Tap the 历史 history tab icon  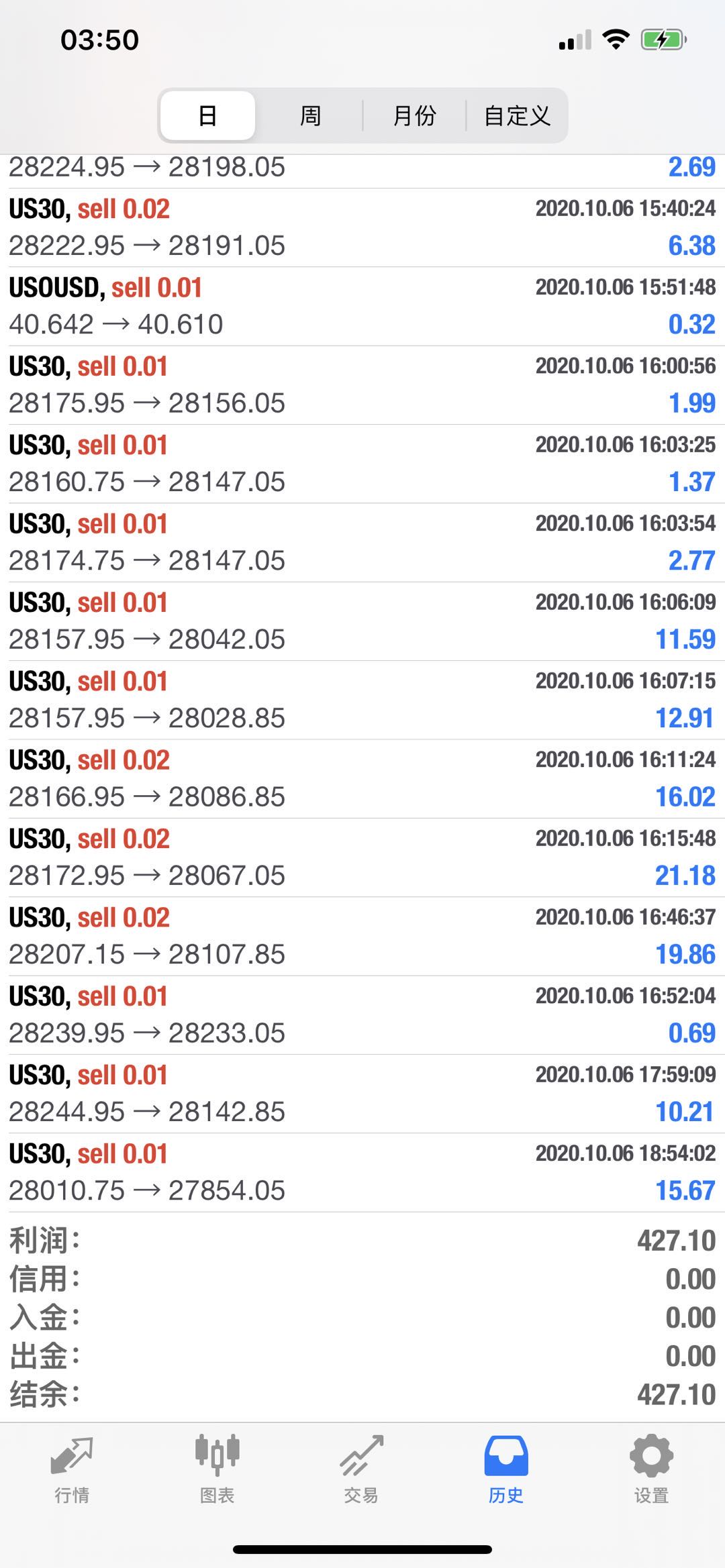(506, 1457)
